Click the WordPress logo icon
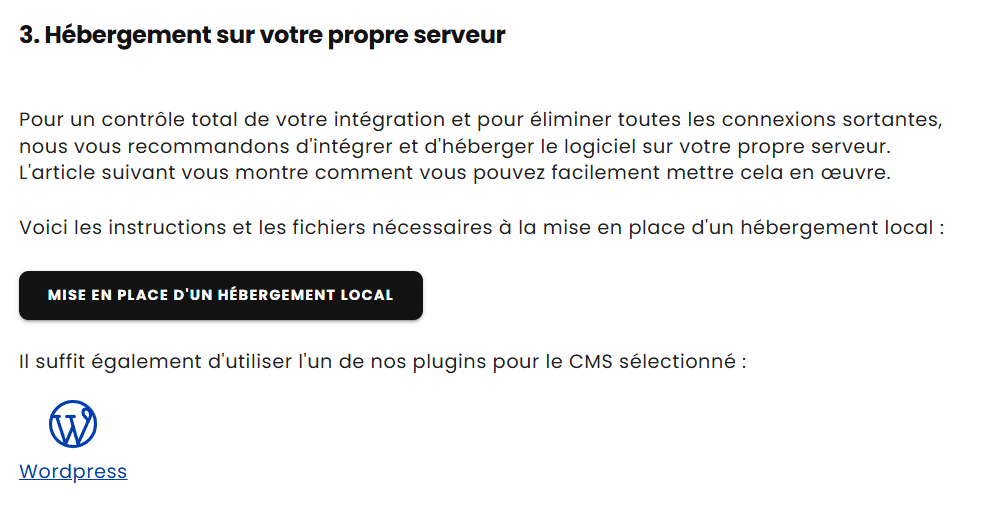This screenshot has width=981, height=520. coord(73,425)
